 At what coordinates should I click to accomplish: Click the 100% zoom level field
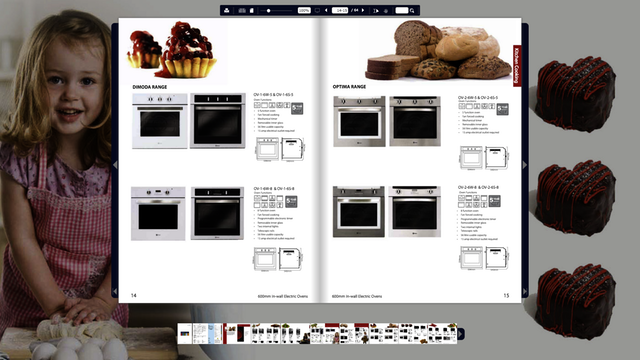(x=304, y=10)
